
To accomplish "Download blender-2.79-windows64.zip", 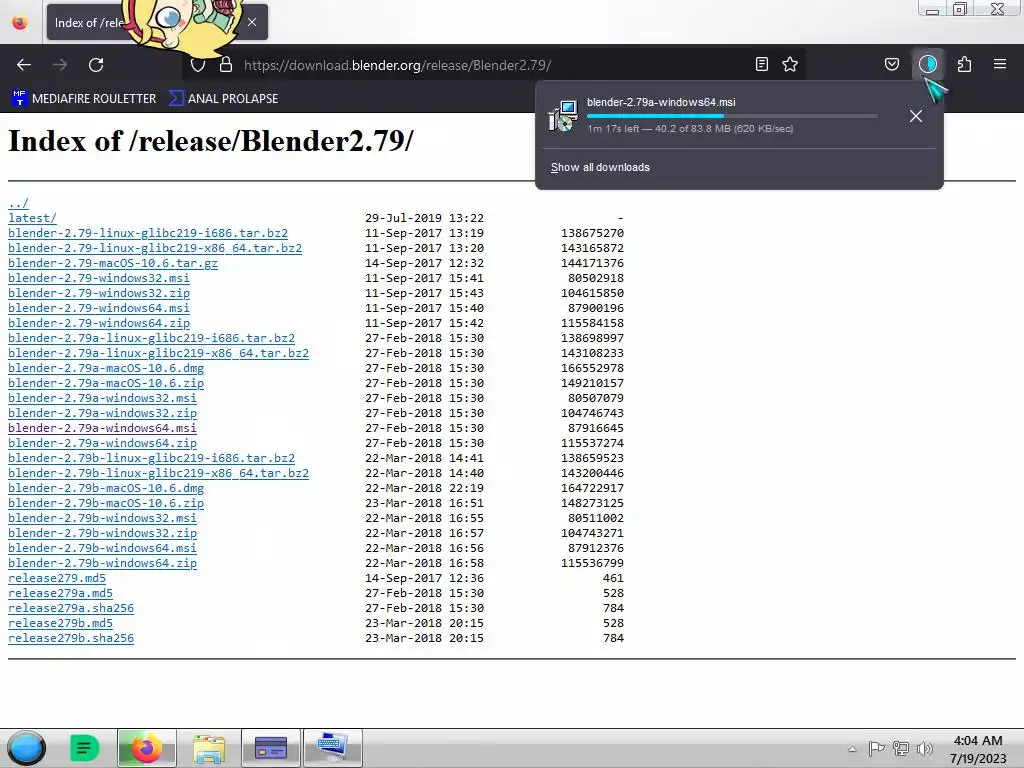I will [99, 323].
